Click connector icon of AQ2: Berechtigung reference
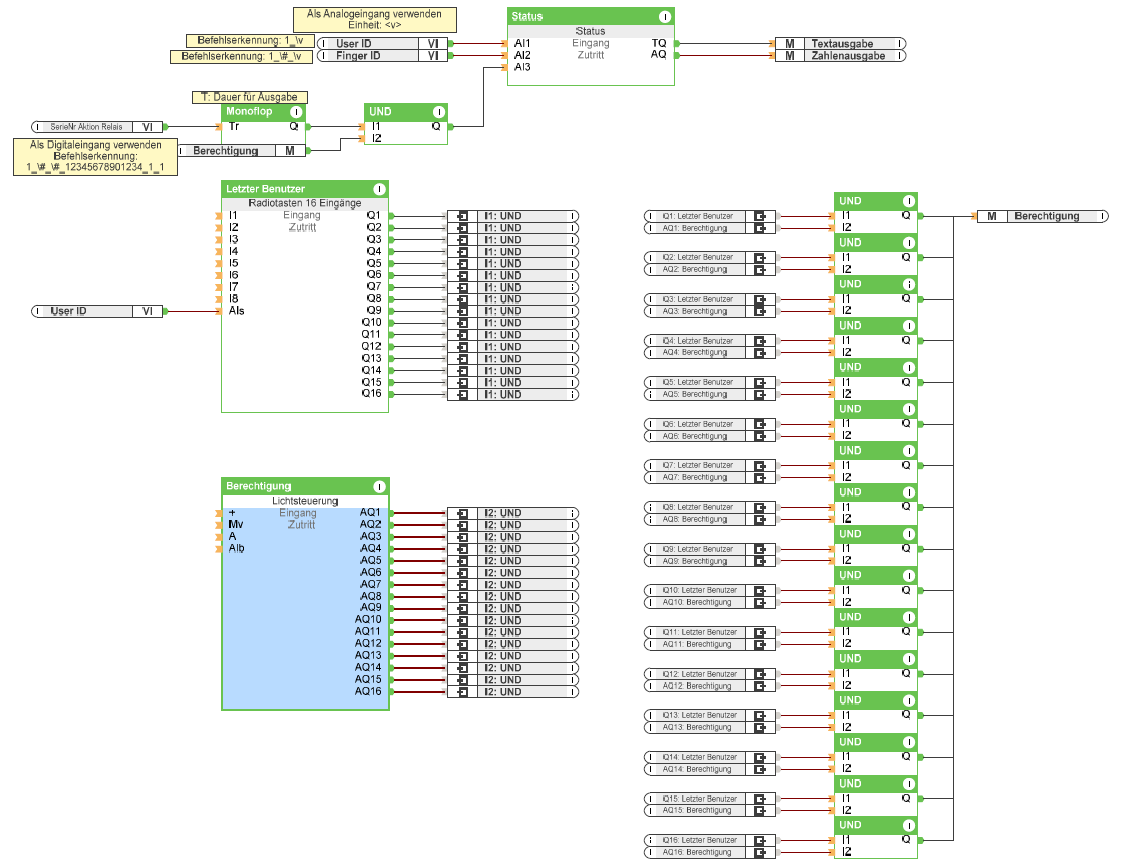The width and height of the screenshot is (1124, 864). point(761,270)
